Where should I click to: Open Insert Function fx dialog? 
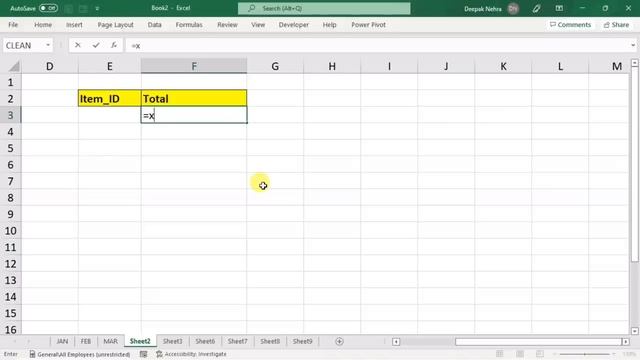114,45
